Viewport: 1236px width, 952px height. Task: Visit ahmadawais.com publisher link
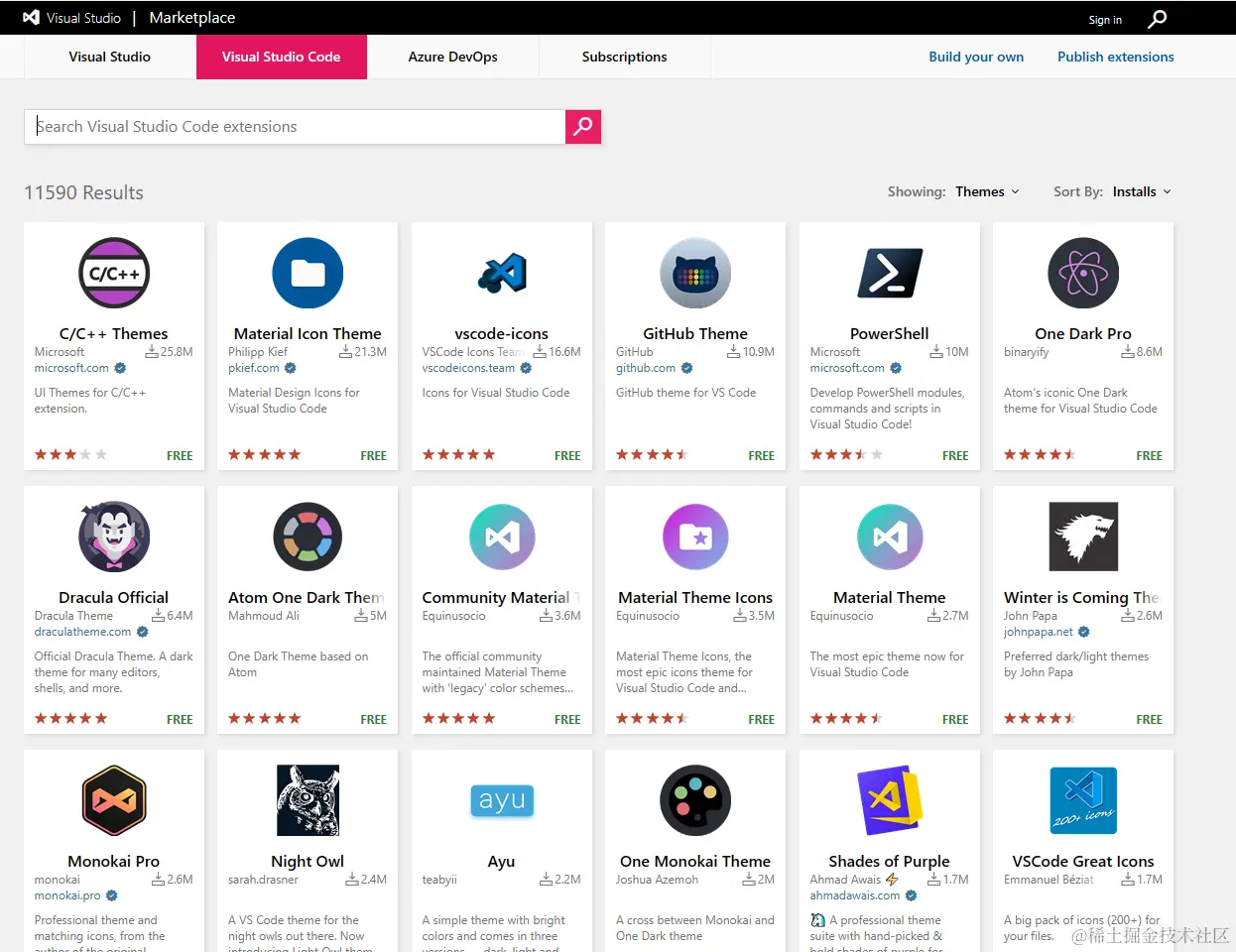tap(855, 895)
